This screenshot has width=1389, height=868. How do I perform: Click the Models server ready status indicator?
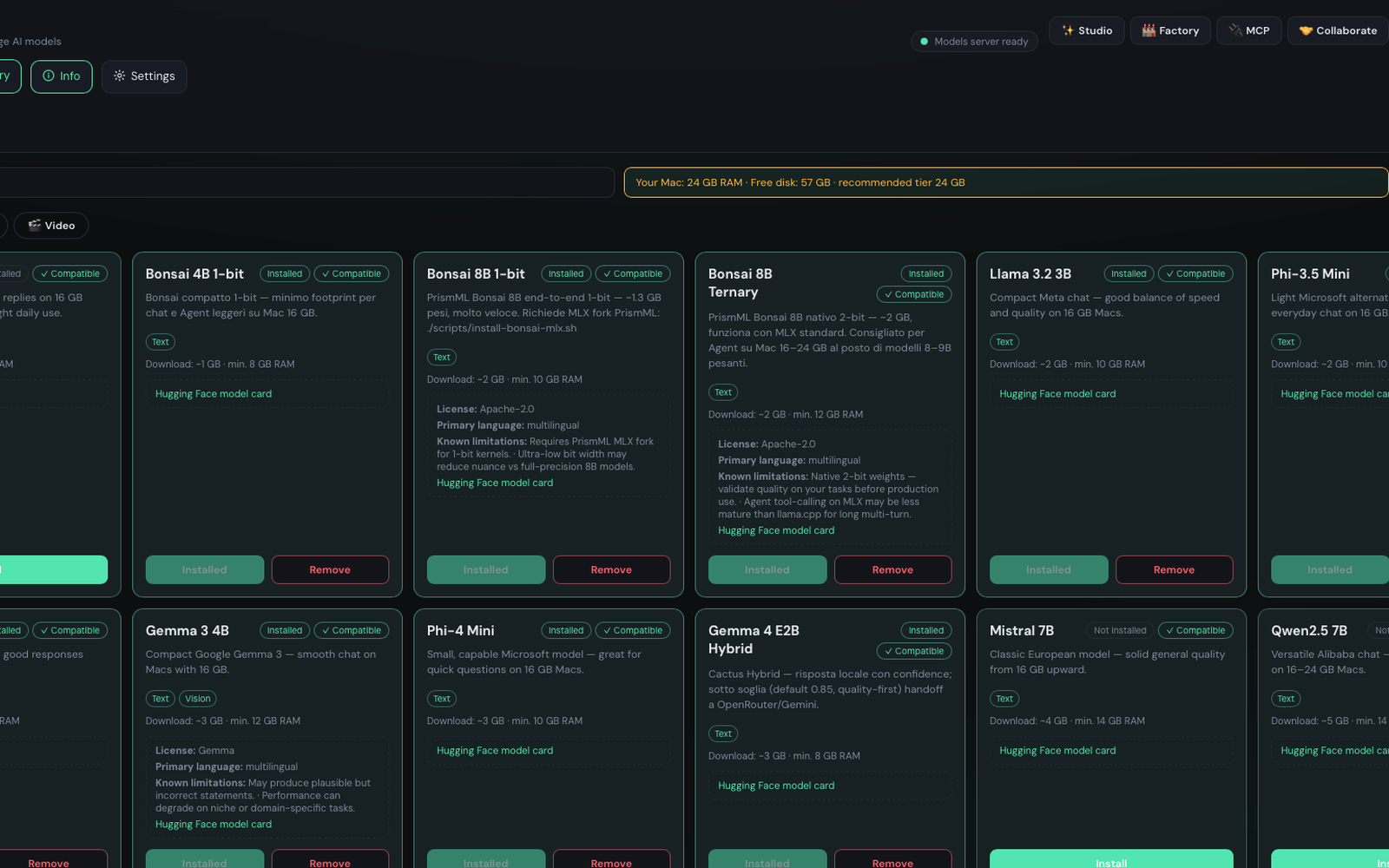pos(974,42)
